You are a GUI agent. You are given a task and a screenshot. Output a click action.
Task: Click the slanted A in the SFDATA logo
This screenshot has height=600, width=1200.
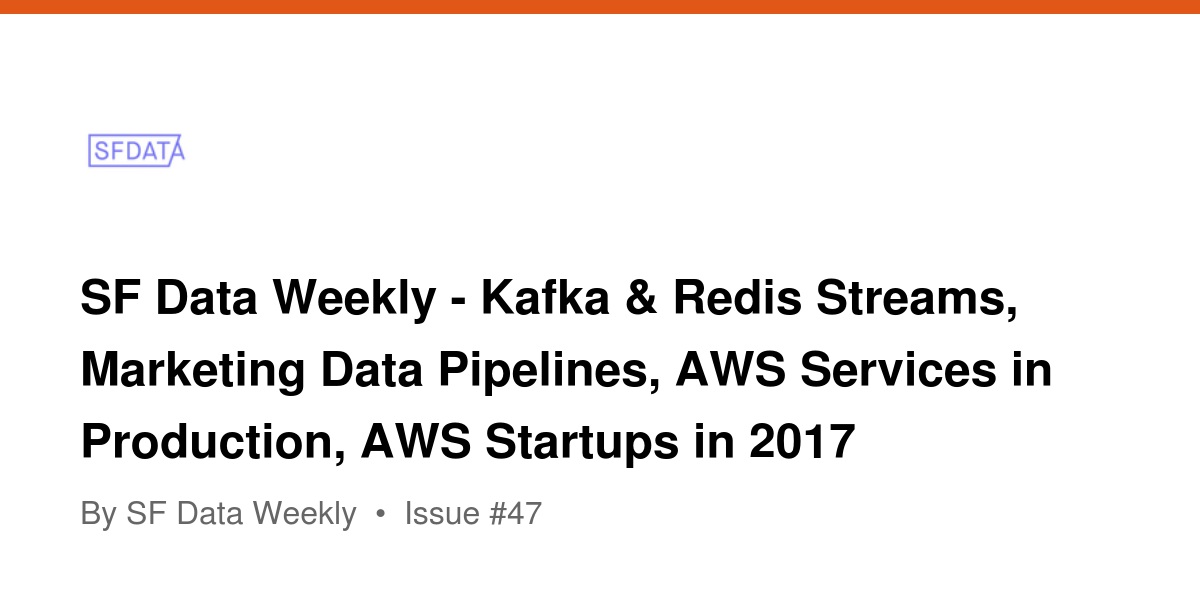(176, 151)
